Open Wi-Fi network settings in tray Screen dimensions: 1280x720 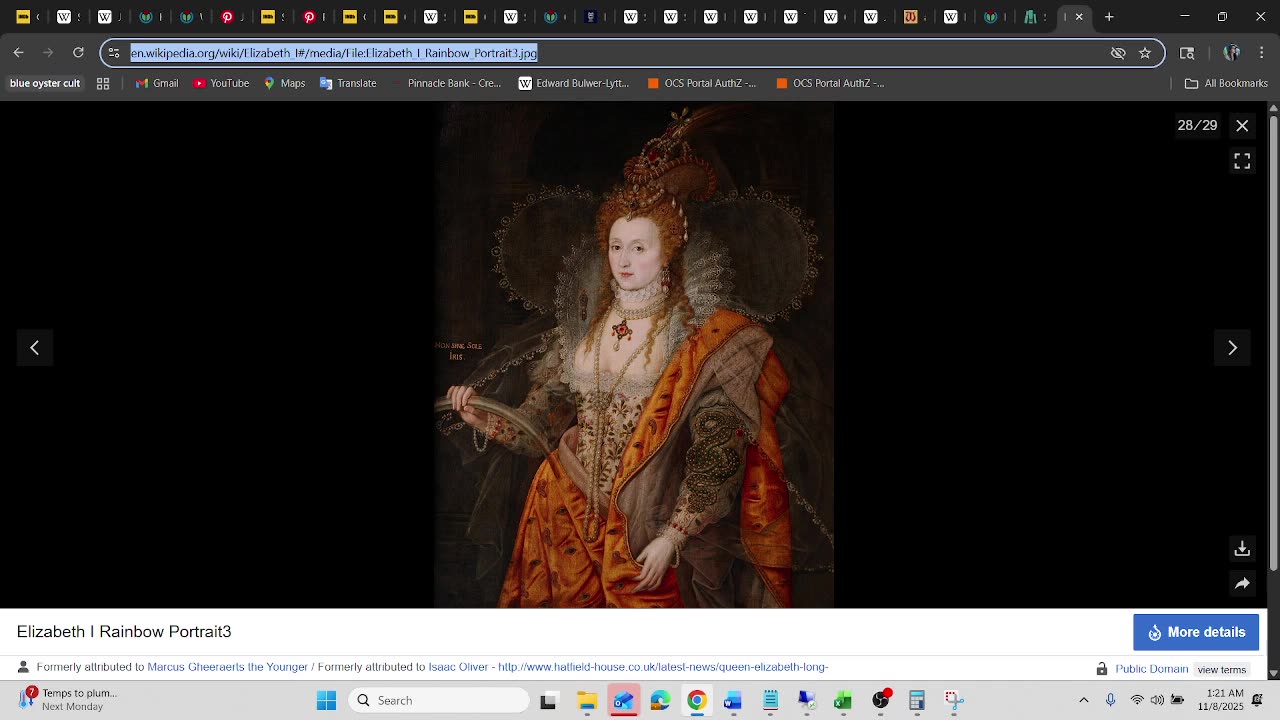[x=1137, y=700]
